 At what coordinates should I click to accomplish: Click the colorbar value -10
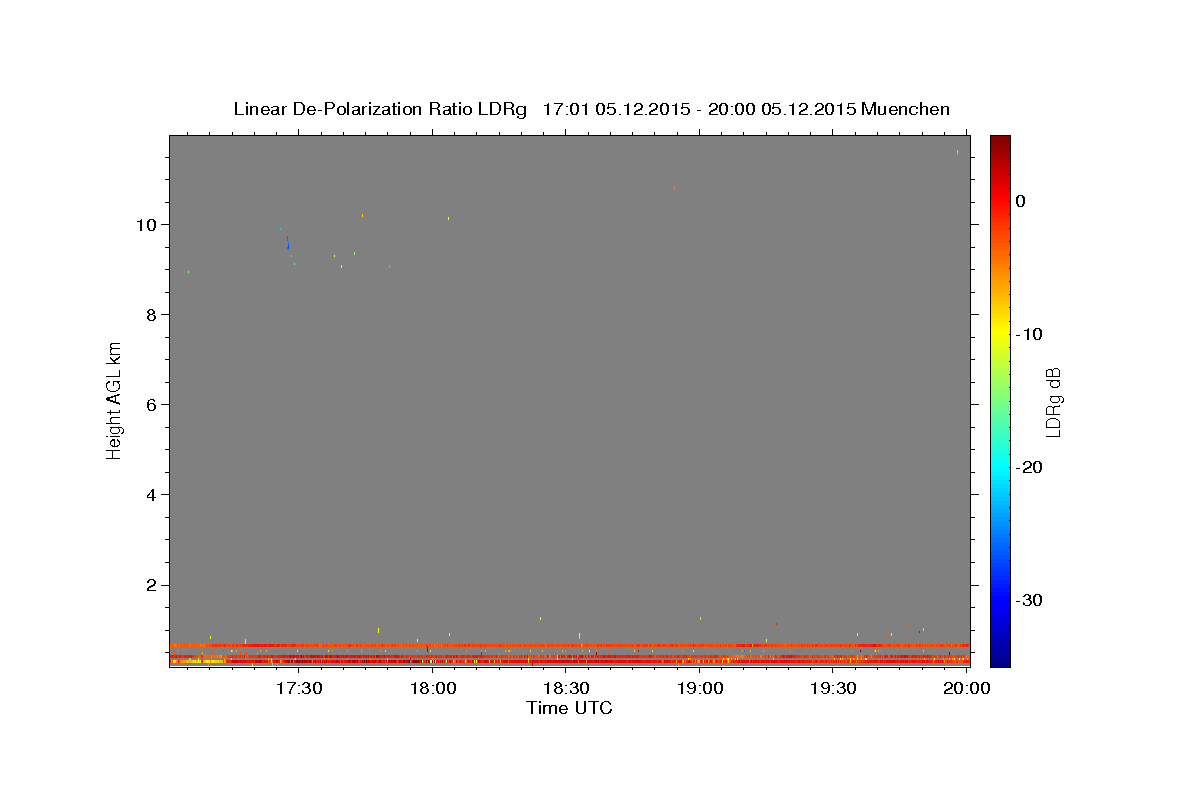point(1028,334)
